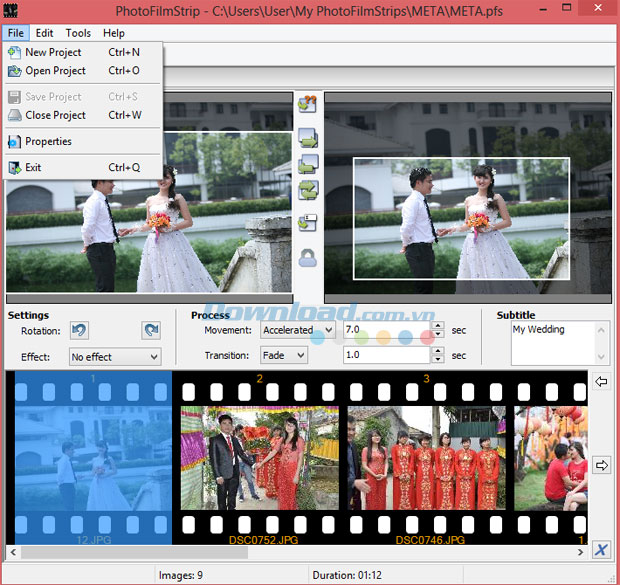Select Properties in the File menu
Screen dimensions: 620x585
point(48,141)
